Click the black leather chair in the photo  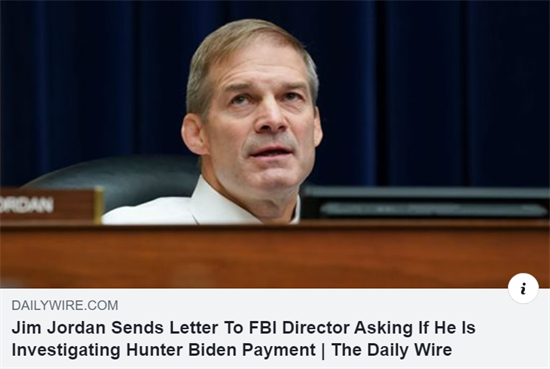[x=116, y=182]
